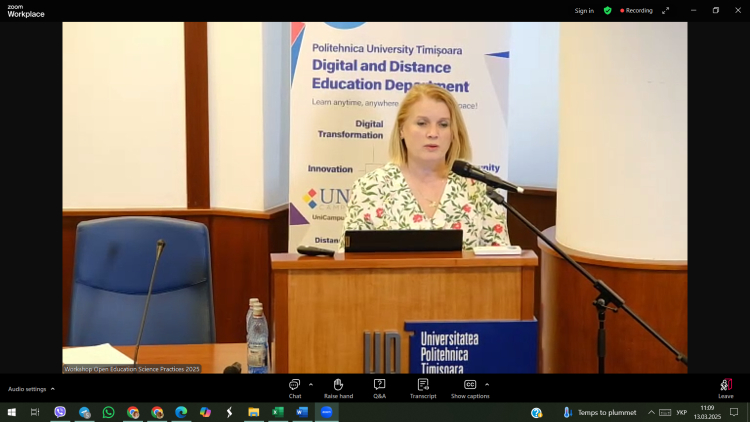
Task: Expand Audio settings menu arrow
Action: tap(53, 389)
